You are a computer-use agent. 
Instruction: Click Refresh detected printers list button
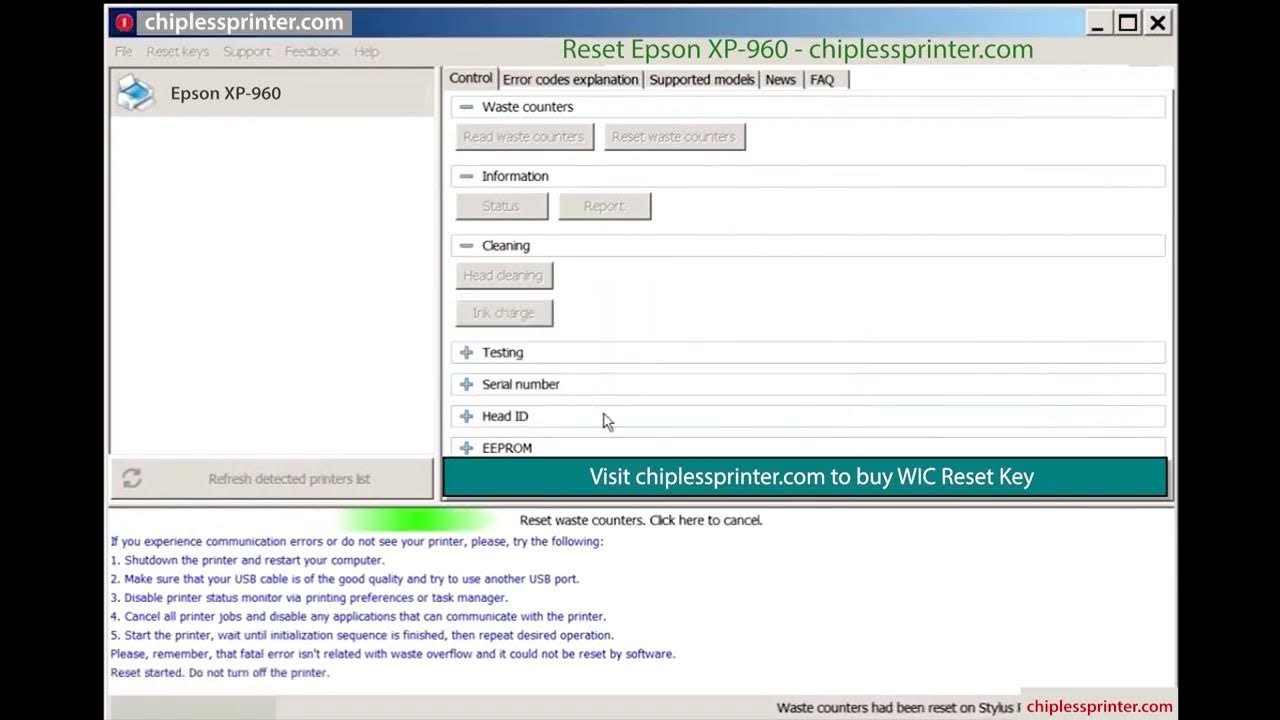272,479
